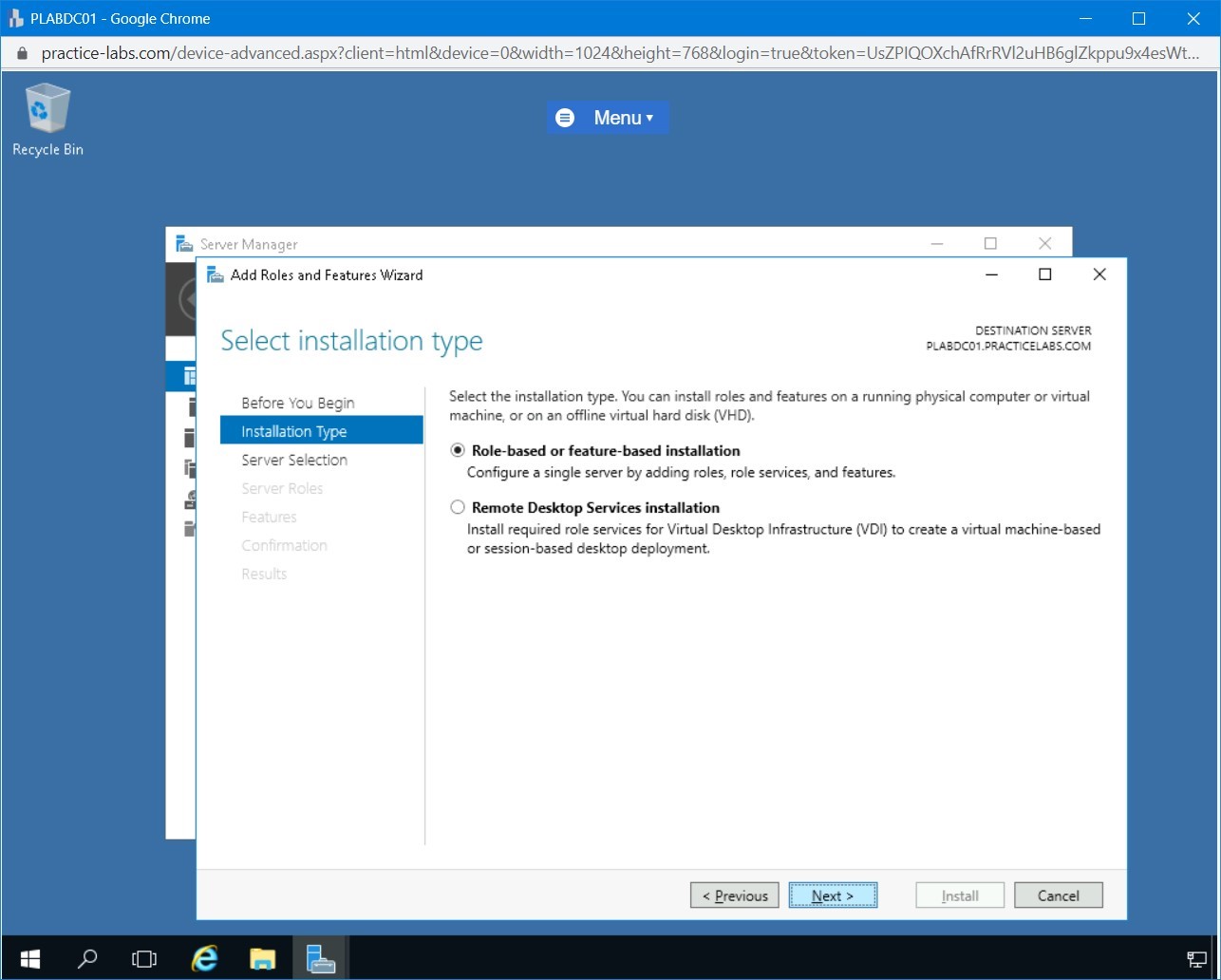Close the Server Manager window
The image size is (1221, 980).
click(1044, 243)
